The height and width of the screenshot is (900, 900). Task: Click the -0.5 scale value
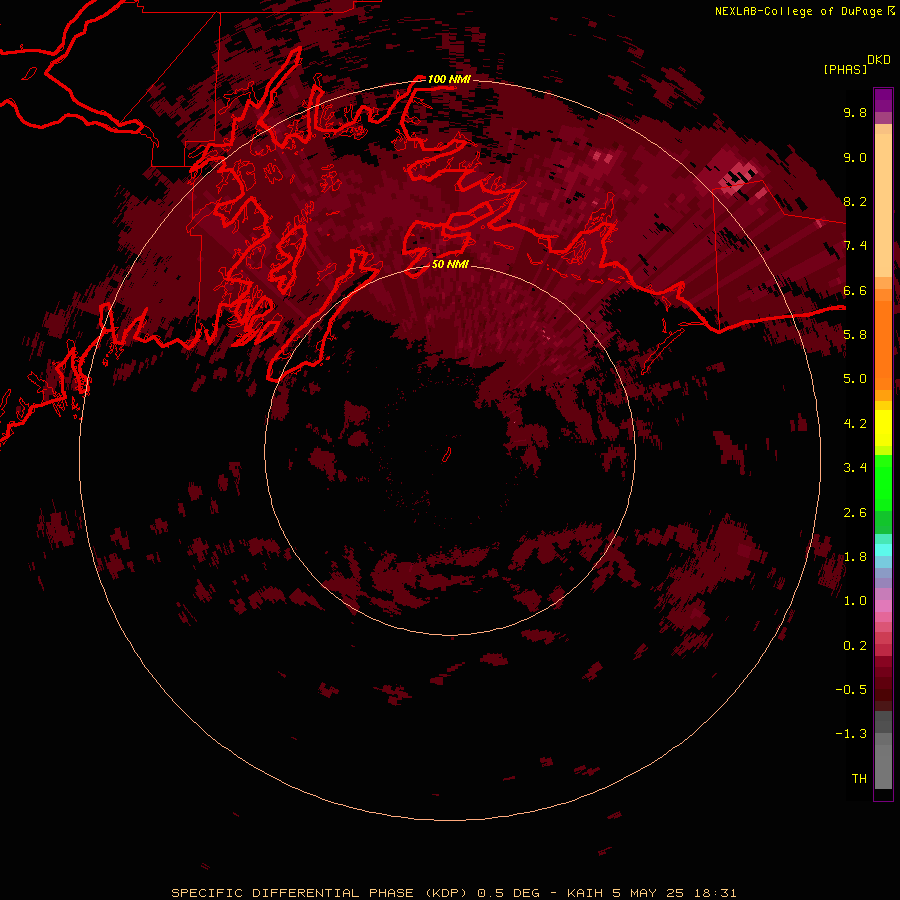point(851,689)
